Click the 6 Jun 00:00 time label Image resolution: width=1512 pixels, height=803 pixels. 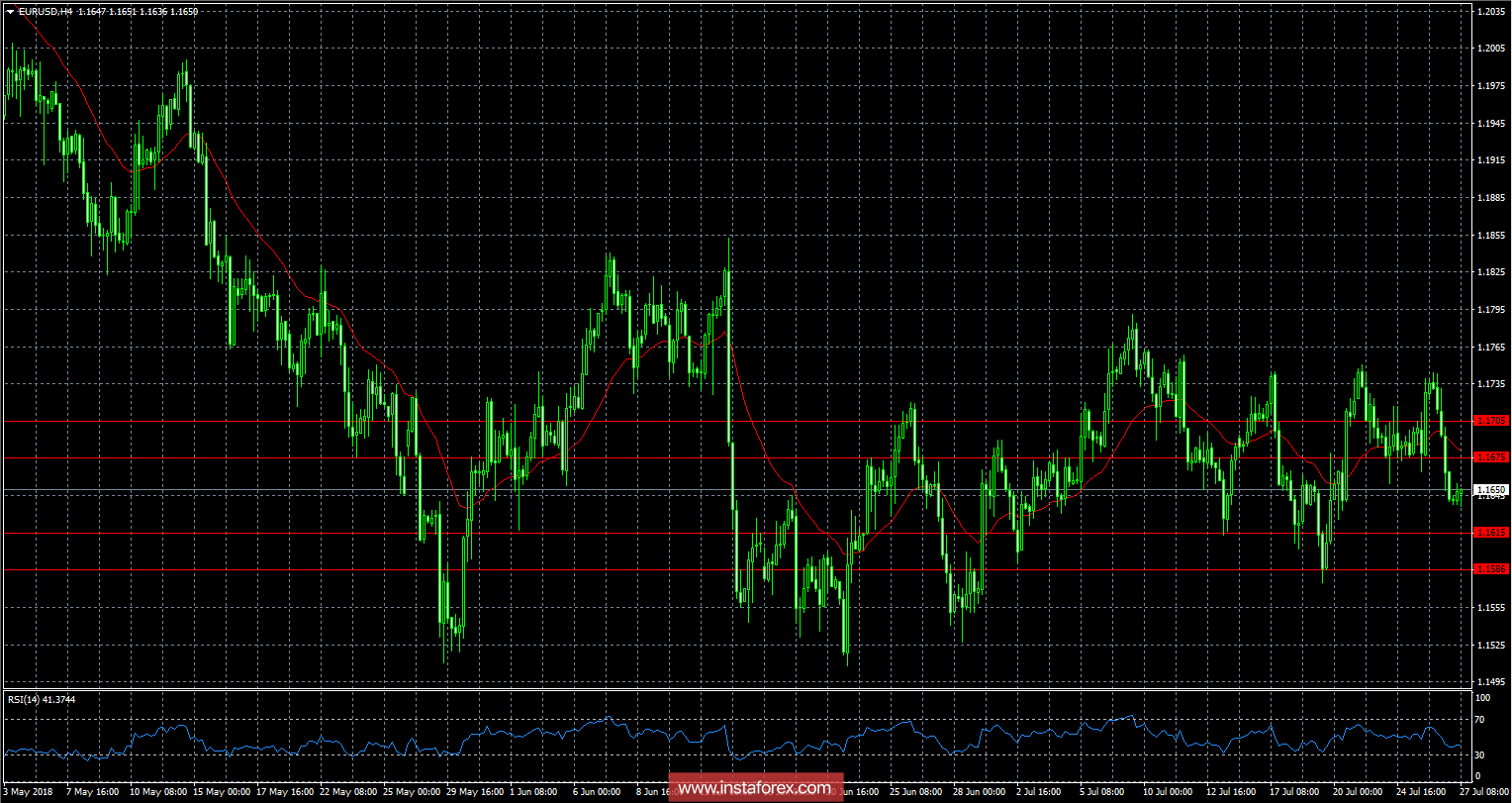pos(599,792)
